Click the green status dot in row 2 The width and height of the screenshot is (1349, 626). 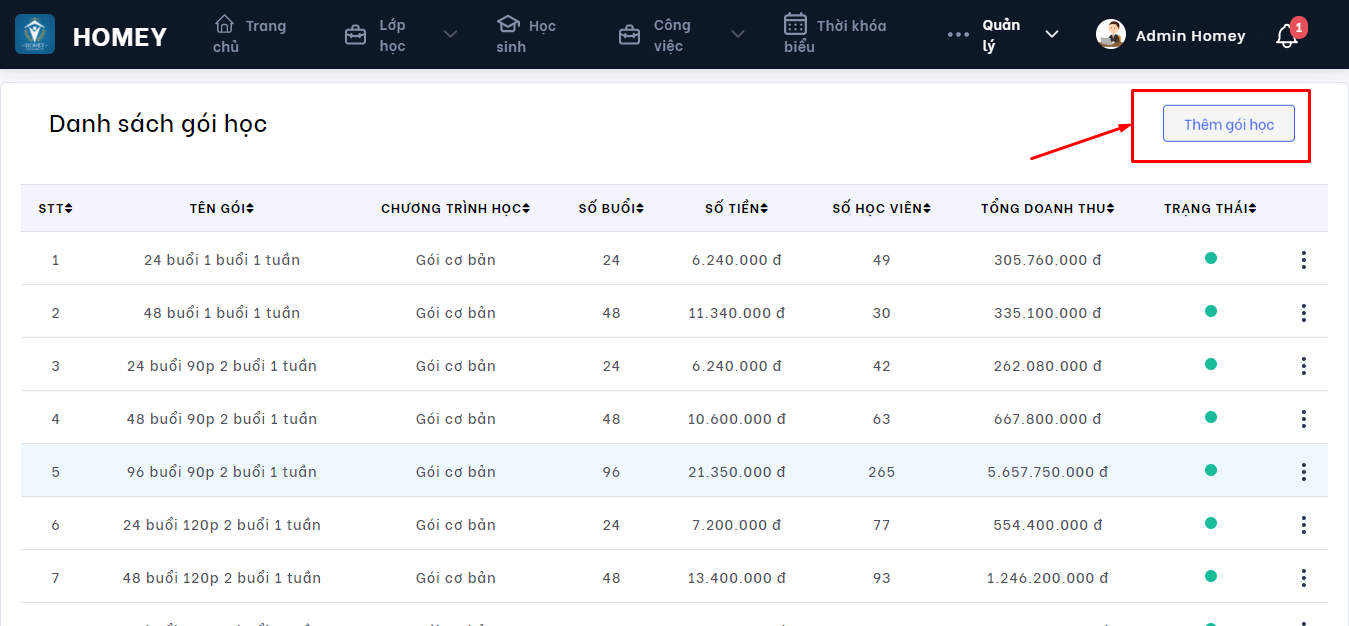pos(1210,311)
